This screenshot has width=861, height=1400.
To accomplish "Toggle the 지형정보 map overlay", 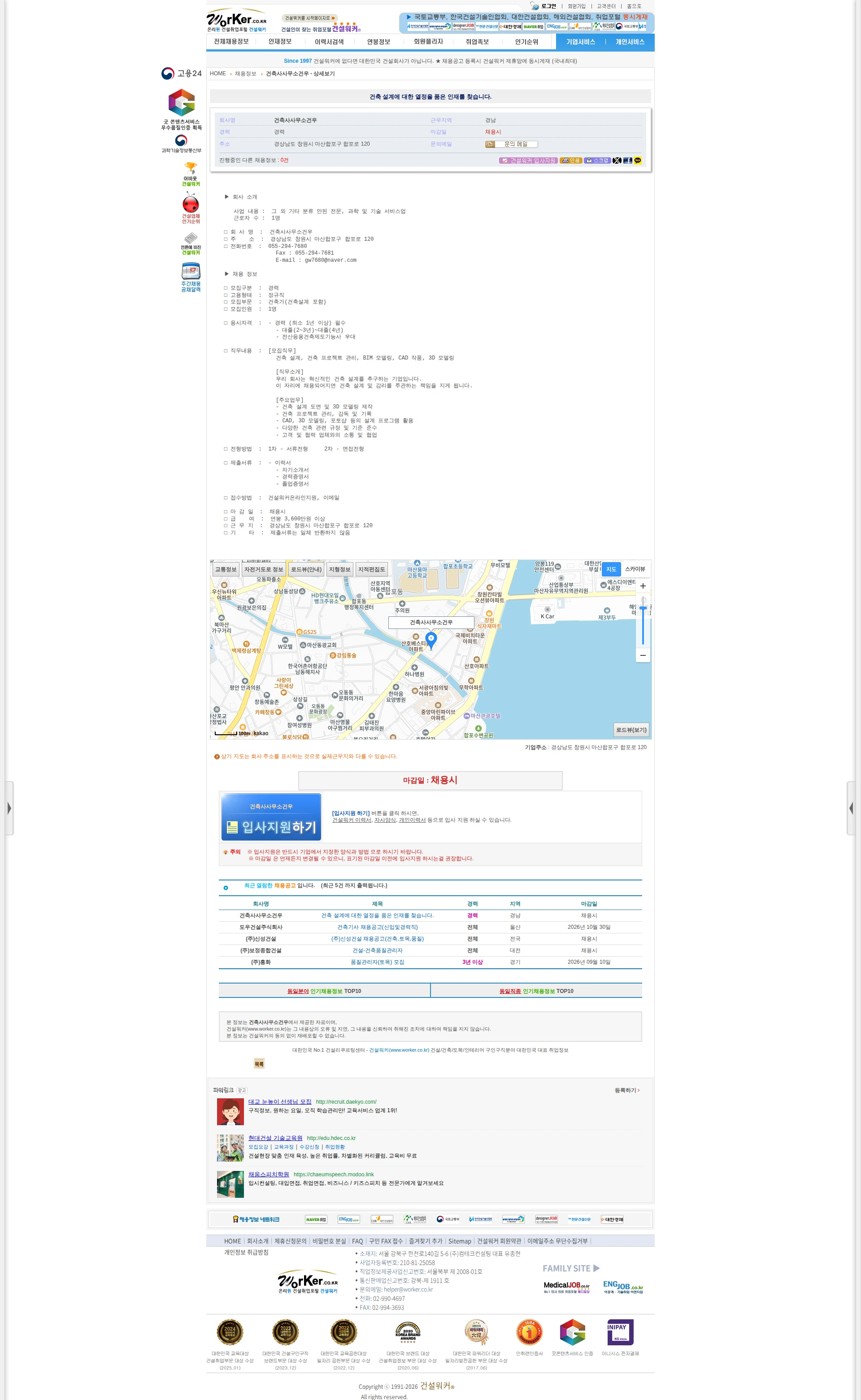I will tap(340, 569).
